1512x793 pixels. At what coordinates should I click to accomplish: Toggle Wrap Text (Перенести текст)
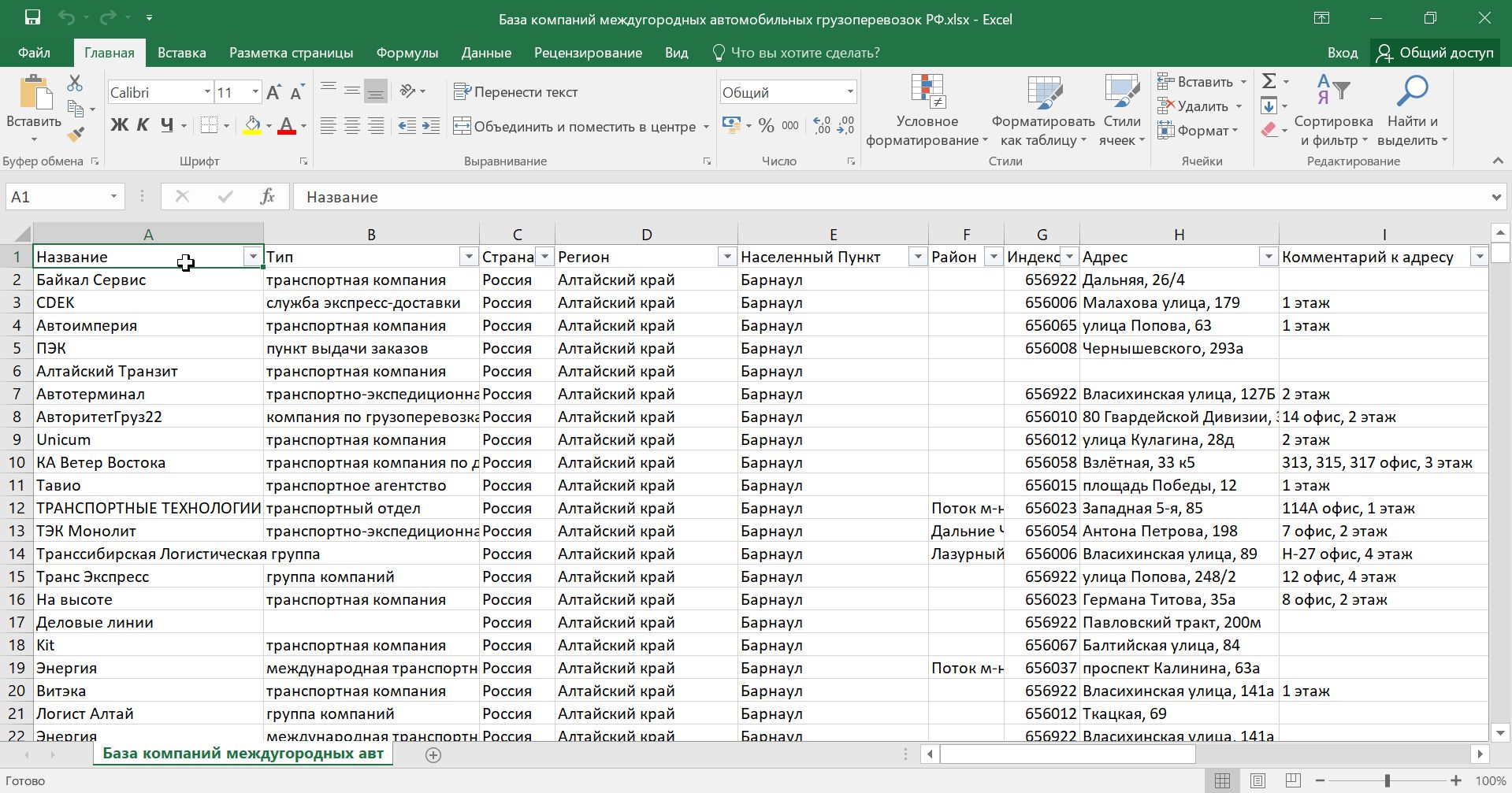(x=516, y=92)
